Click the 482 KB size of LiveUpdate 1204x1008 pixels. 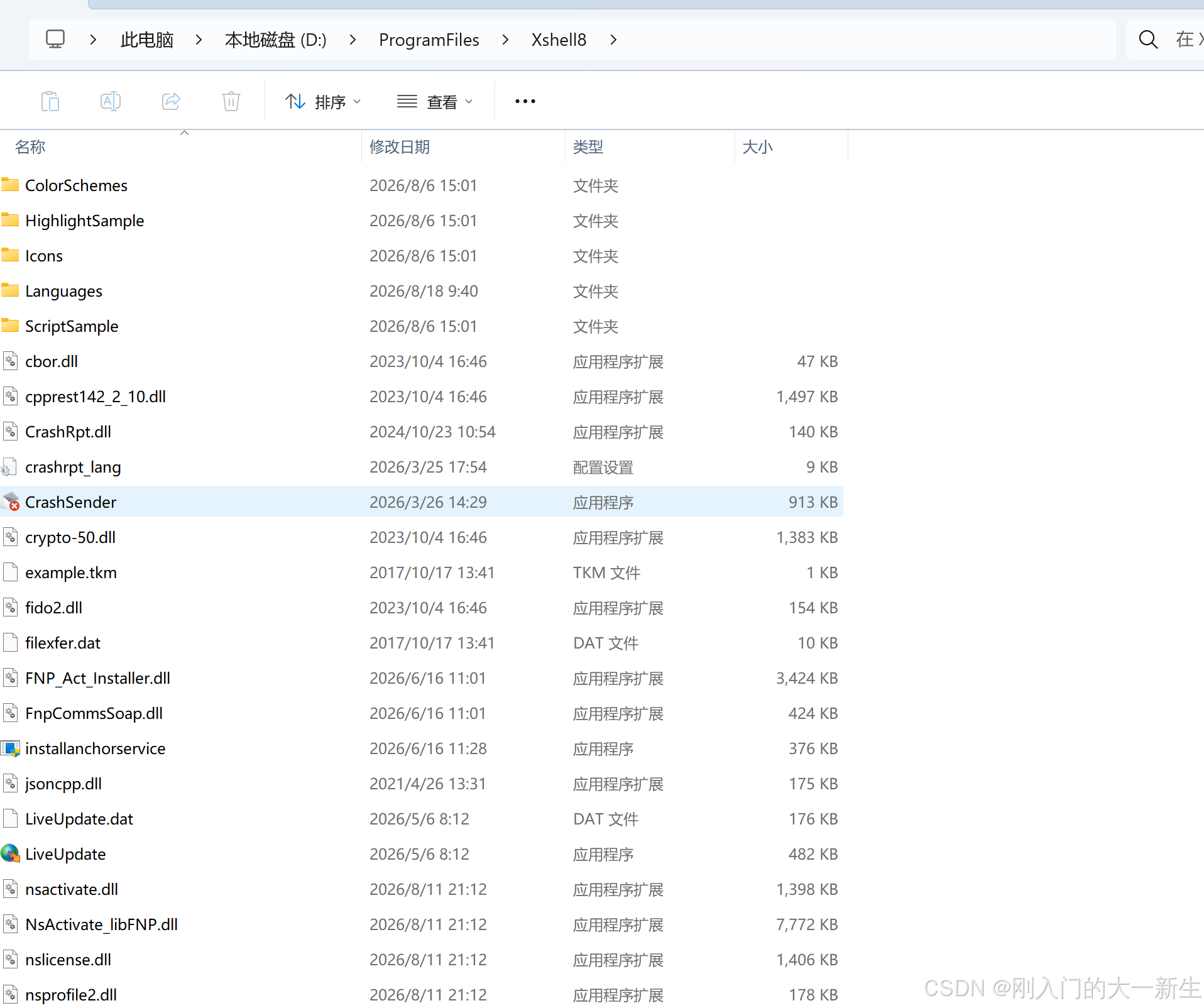(813, 854)
